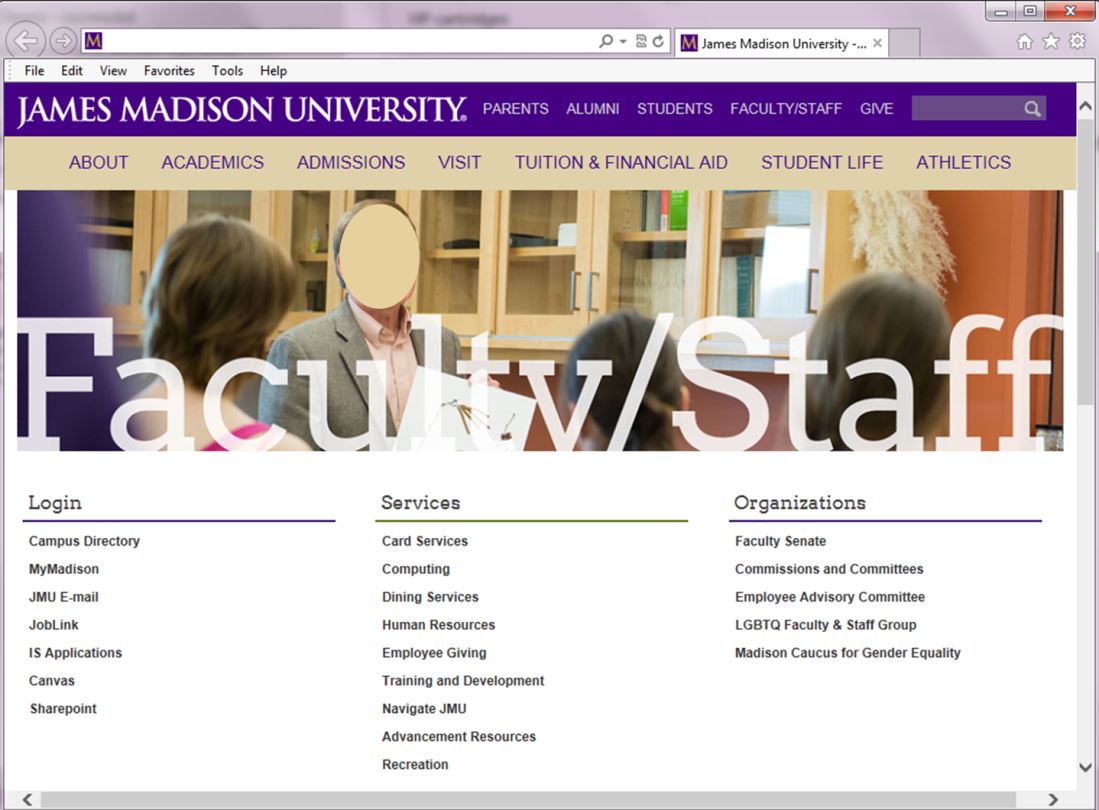Click the site search magnifier button
The image size is (1099, 810).
tap(1032, 109)
